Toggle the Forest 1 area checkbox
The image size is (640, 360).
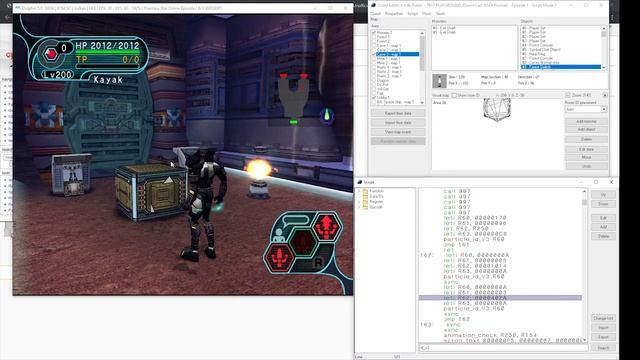click(373, 37)
